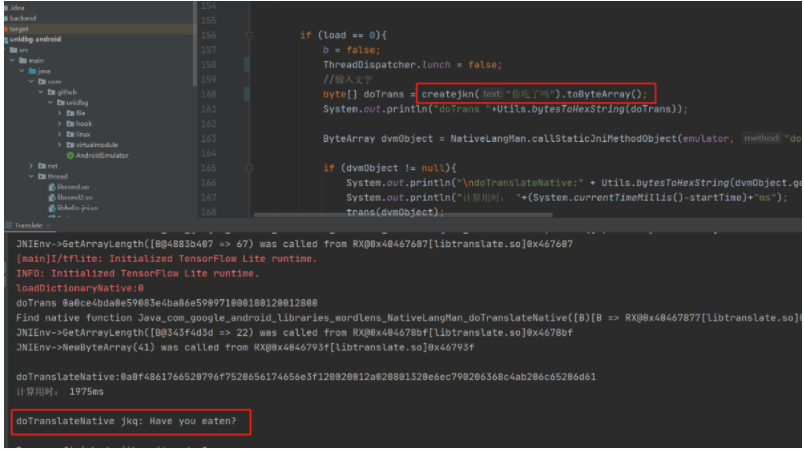
Task: Collapse the github package chevron
Action: tap(41, 92)
